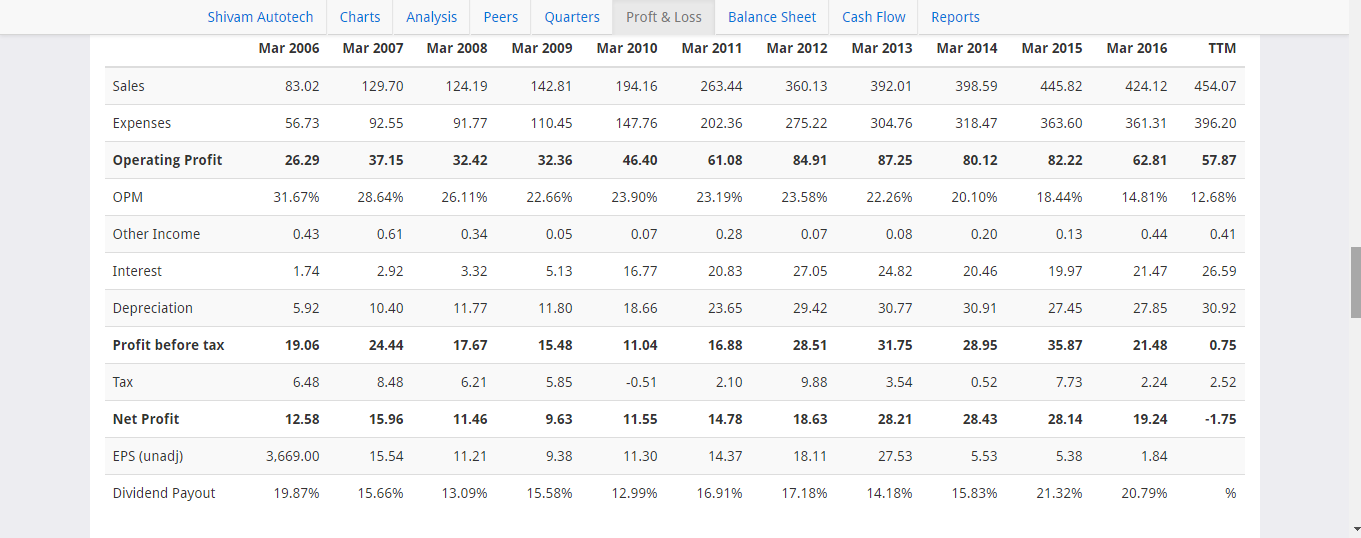Click the Net Profit row label
1361x538 pixels.
tap(146, 419)
